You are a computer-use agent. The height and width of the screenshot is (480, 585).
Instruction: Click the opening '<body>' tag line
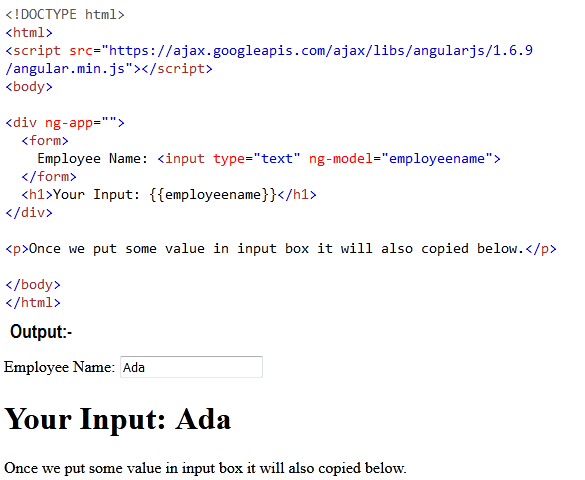29,87
